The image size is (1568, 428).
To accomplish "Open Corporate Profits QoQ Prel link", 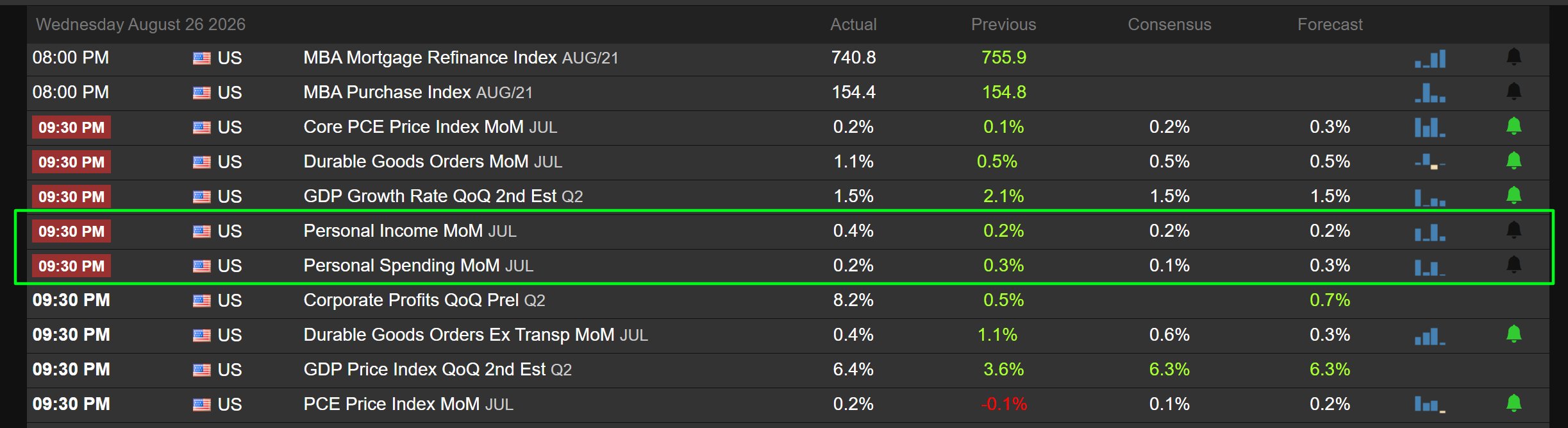I will click(x=424, y=300).
